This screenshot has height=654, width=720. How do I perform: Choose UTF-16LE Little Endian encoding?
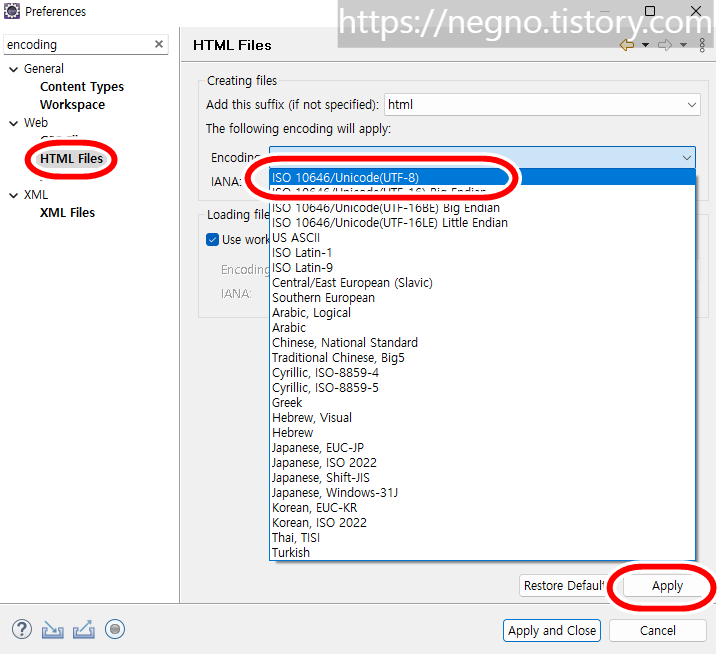[x=482, y=223]
